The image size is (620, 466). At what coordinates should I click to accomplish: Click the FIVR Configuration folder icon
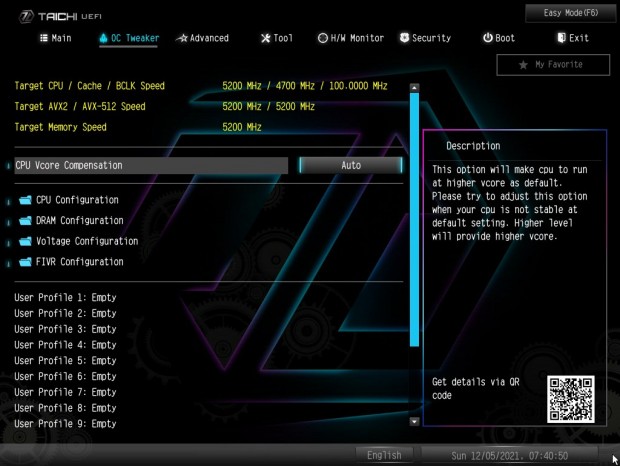25,263
